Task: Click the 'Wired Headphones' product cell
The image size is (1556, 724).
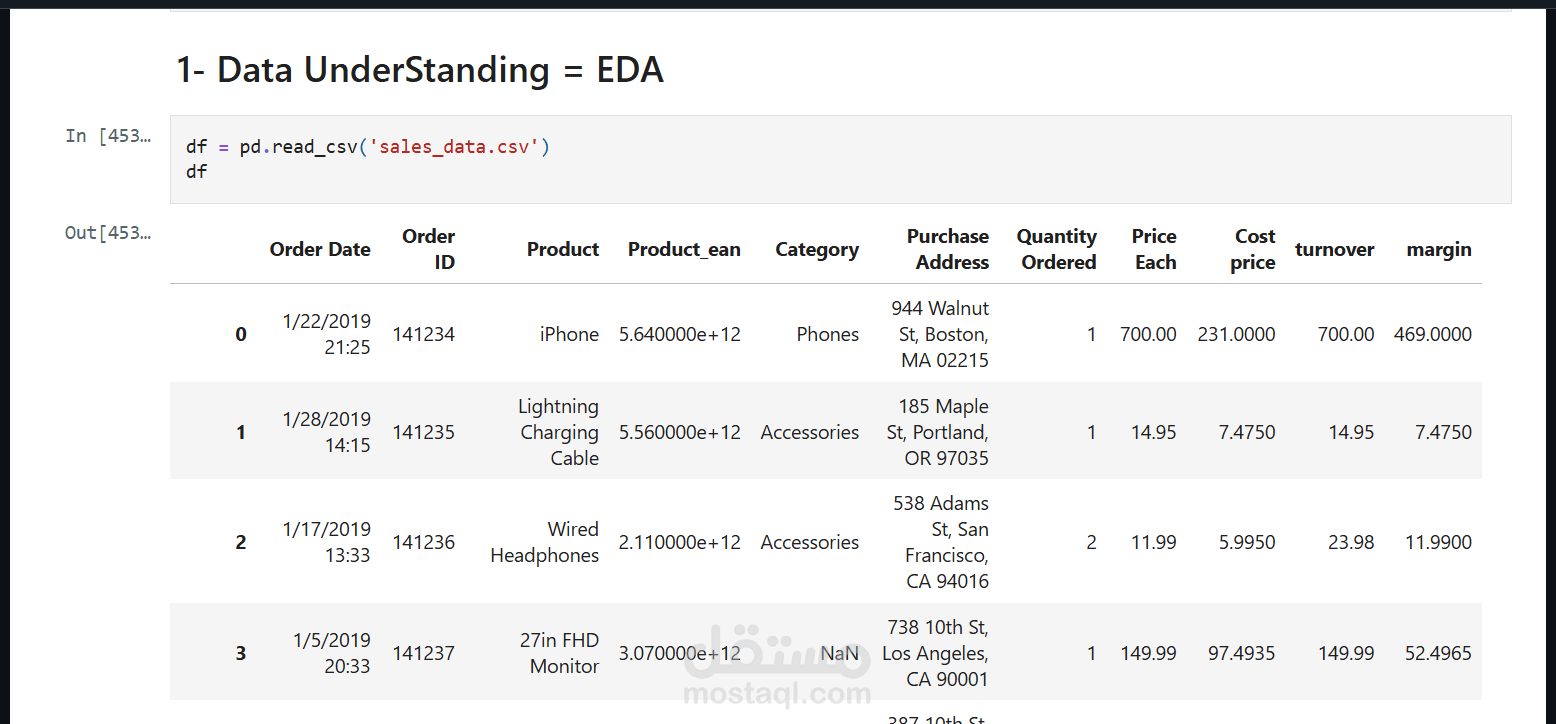Action: click(x=544, y=542)
